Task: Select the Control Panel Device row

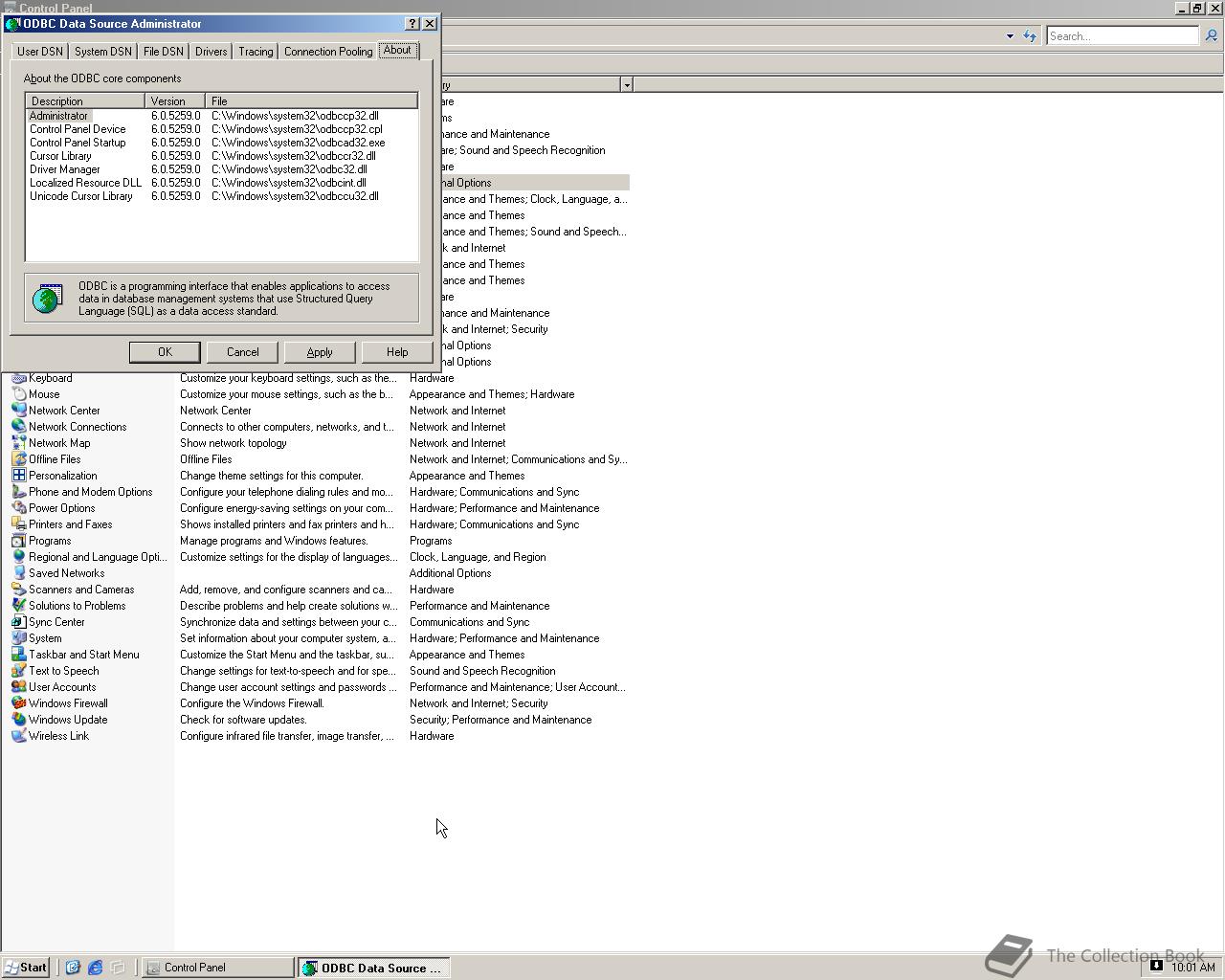Action: click(x=222, y=129)
